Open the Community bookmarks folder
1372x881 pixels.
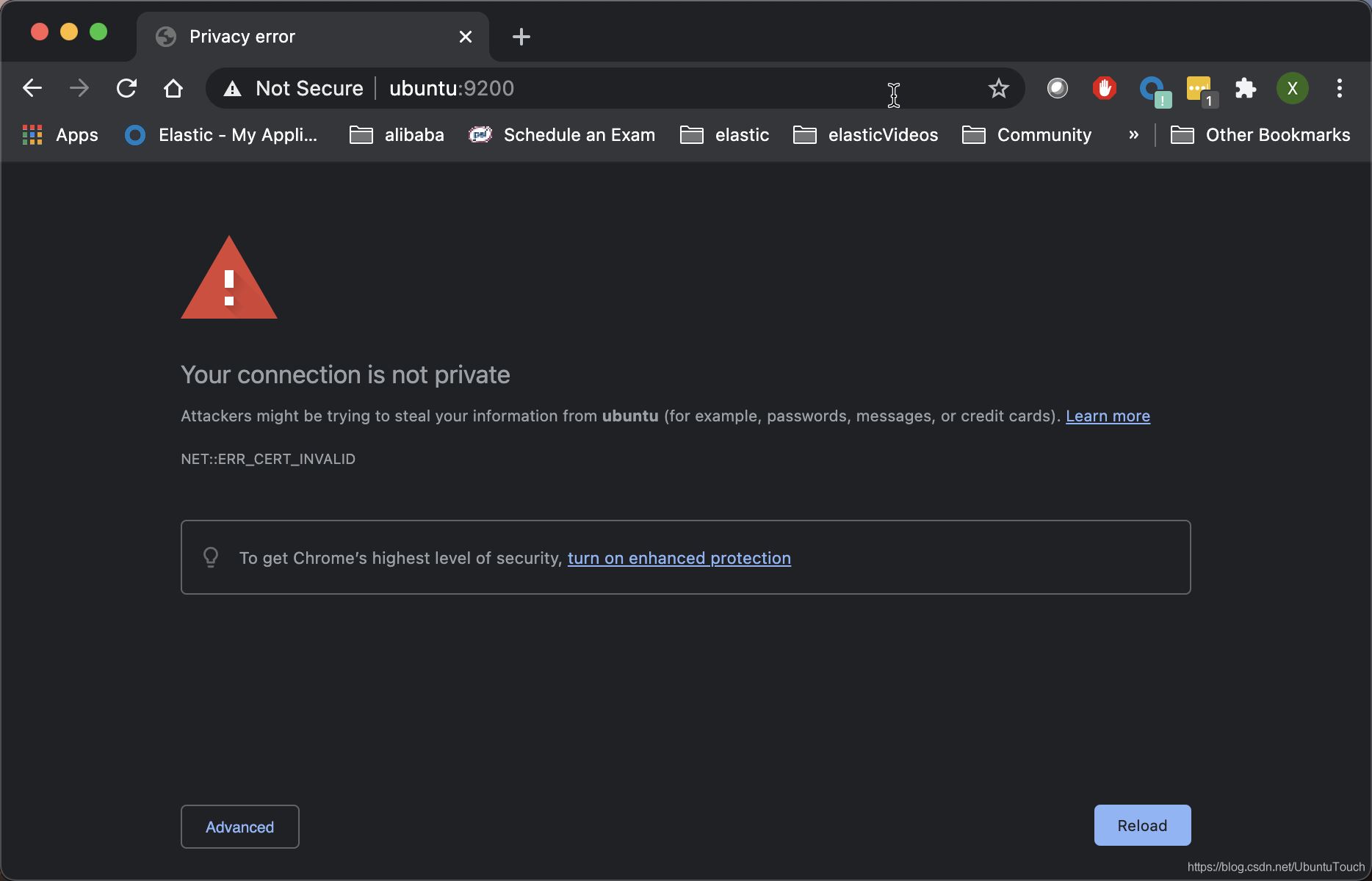(1027, 135)
